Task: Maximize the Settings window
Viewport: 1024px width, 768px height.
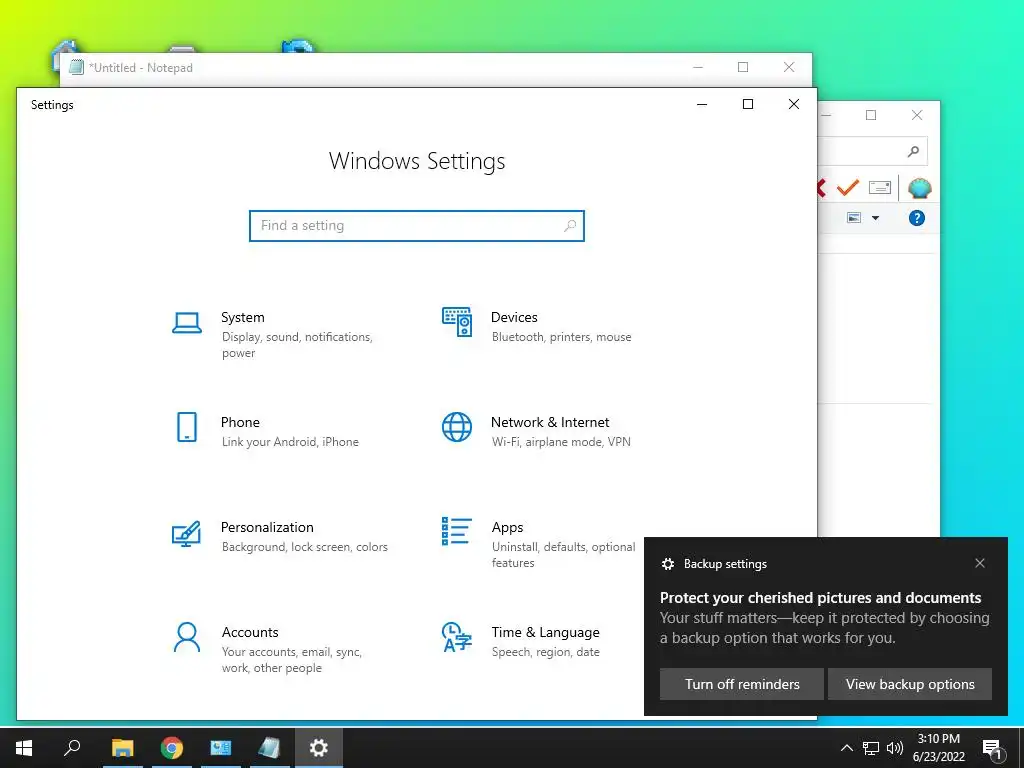Action: 748,104
